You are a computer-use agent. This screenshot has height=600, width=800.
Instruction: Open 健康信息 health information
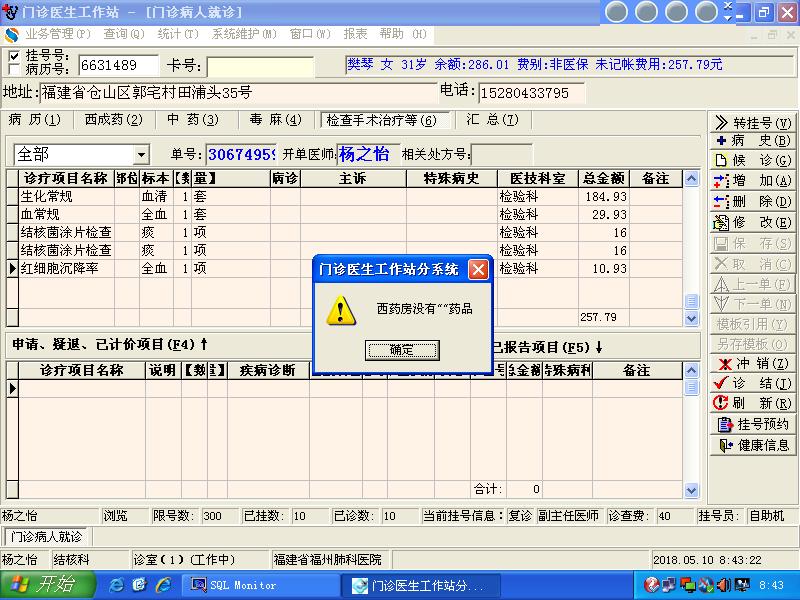pos(753,445)
